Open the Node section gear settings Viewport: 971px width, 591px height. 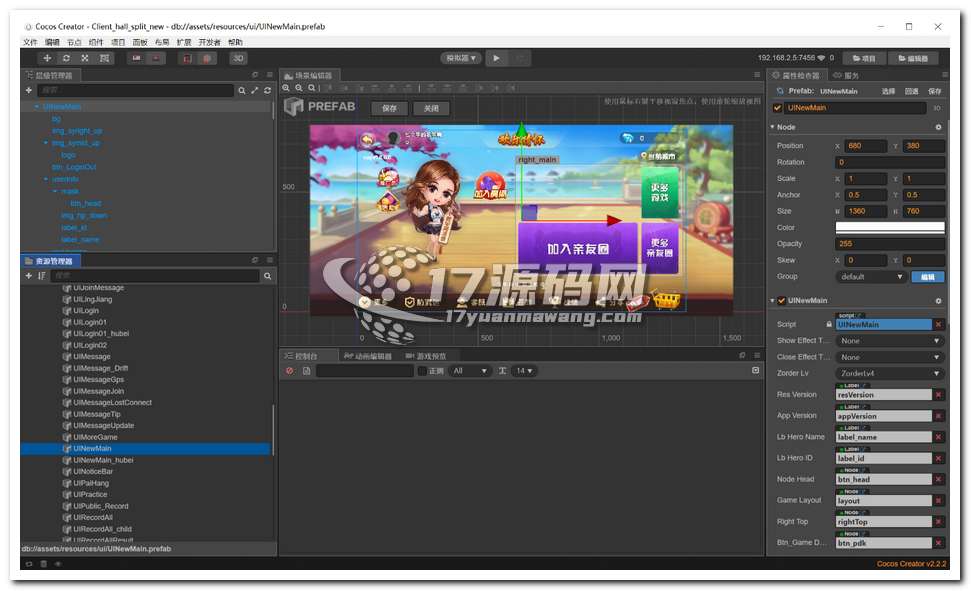coord(938,127)
